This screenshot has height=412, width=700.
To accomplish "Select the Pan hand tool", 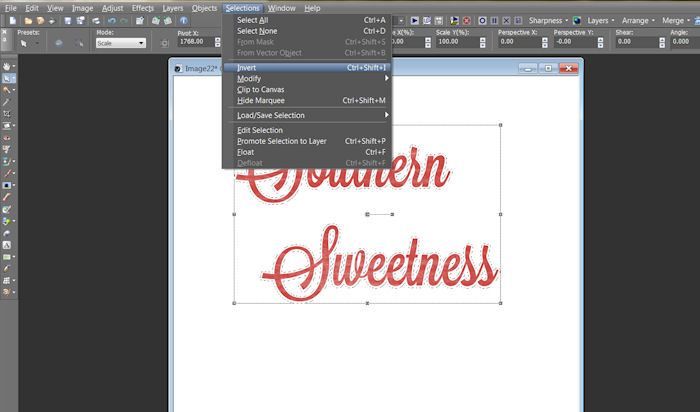I will [x=8, y=65].
